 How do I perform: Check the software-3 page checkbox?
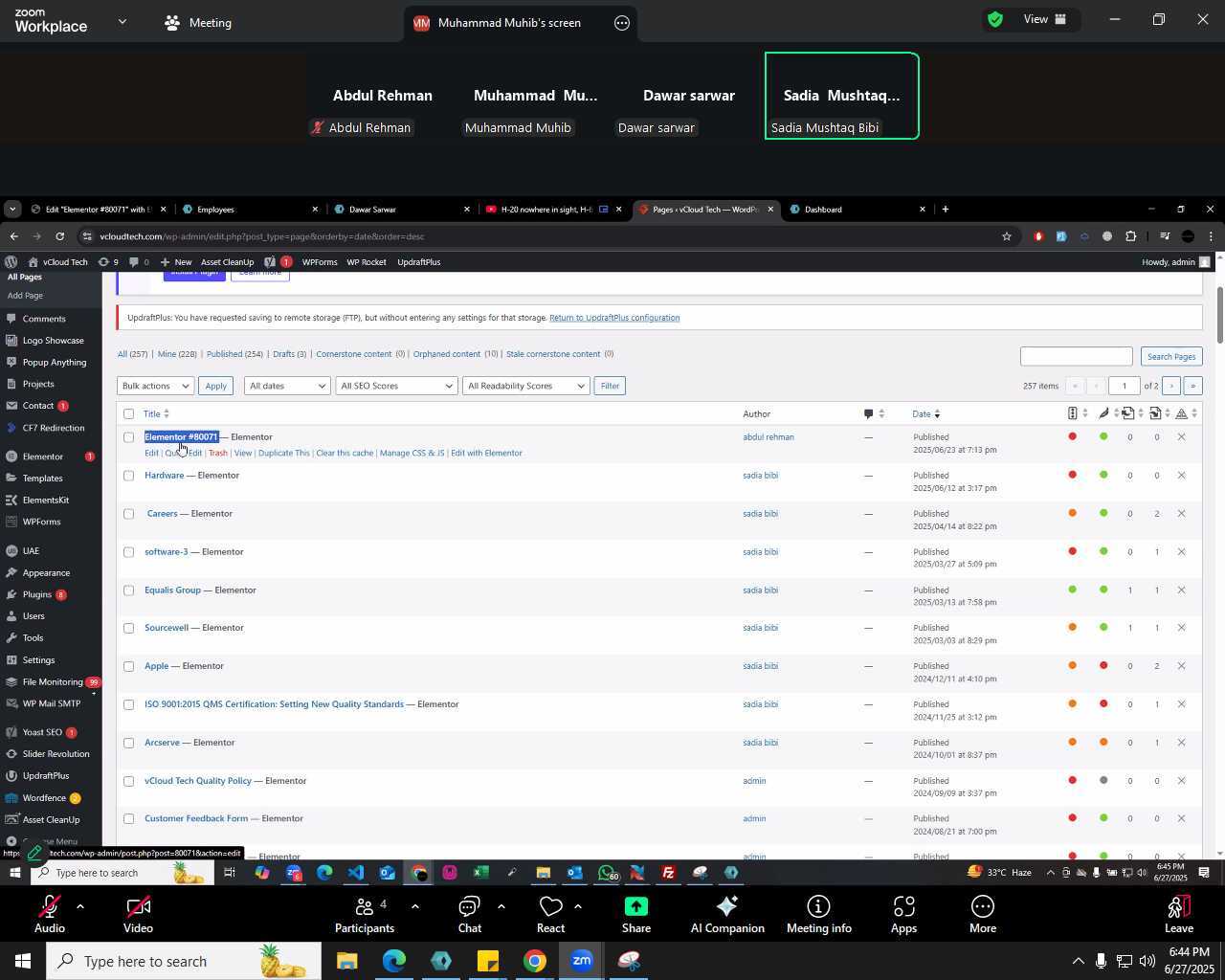[x=129, y=552]
